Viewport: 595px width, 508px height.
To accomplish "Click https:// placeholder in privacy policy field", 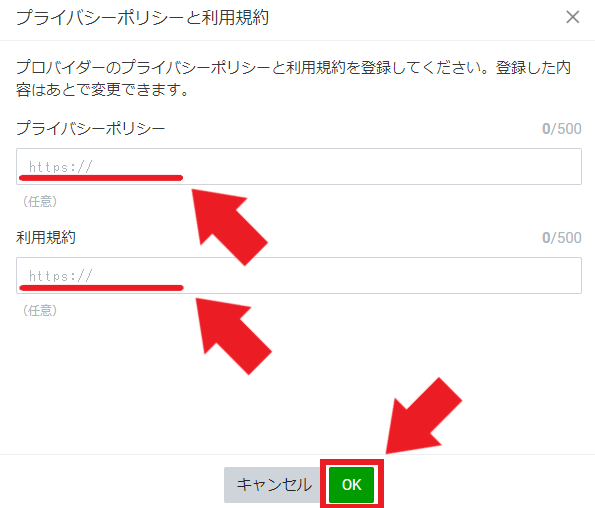I will click(x=61, y=167).
